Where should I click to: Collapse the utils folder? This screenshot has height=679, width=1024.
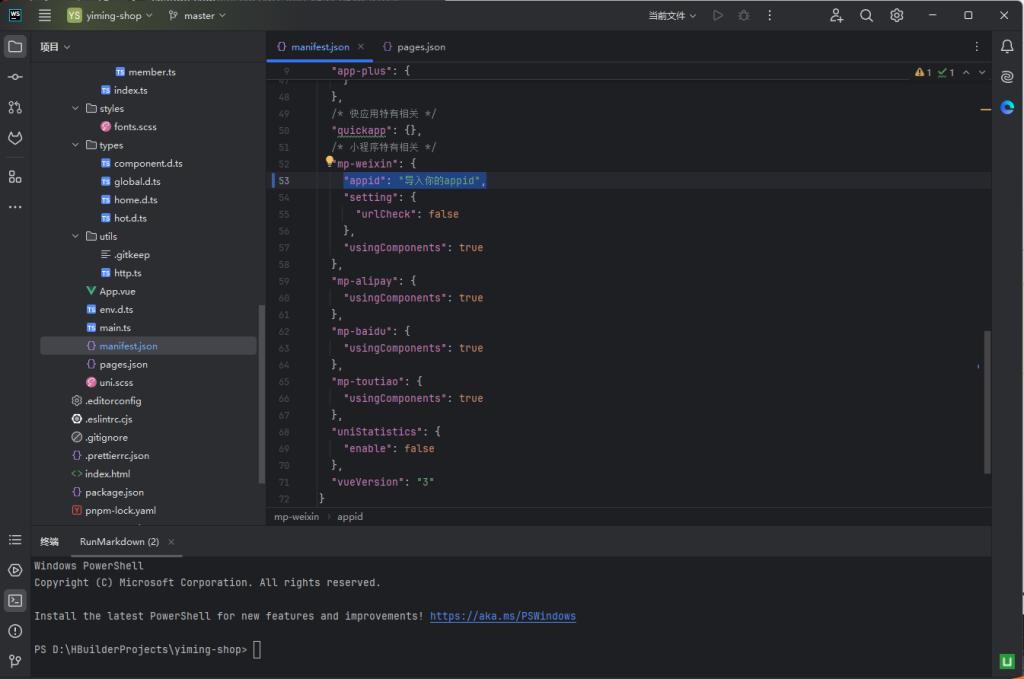(76, 236)
